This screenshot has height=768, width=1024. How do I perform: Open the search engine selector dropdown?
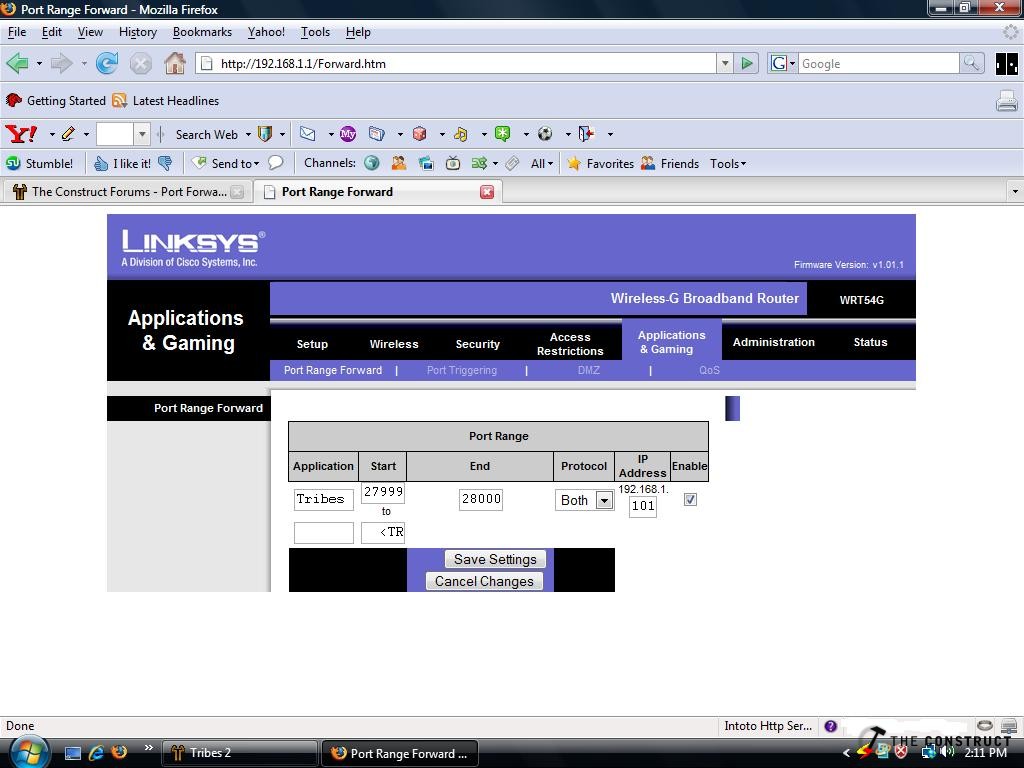coord(783,63)
